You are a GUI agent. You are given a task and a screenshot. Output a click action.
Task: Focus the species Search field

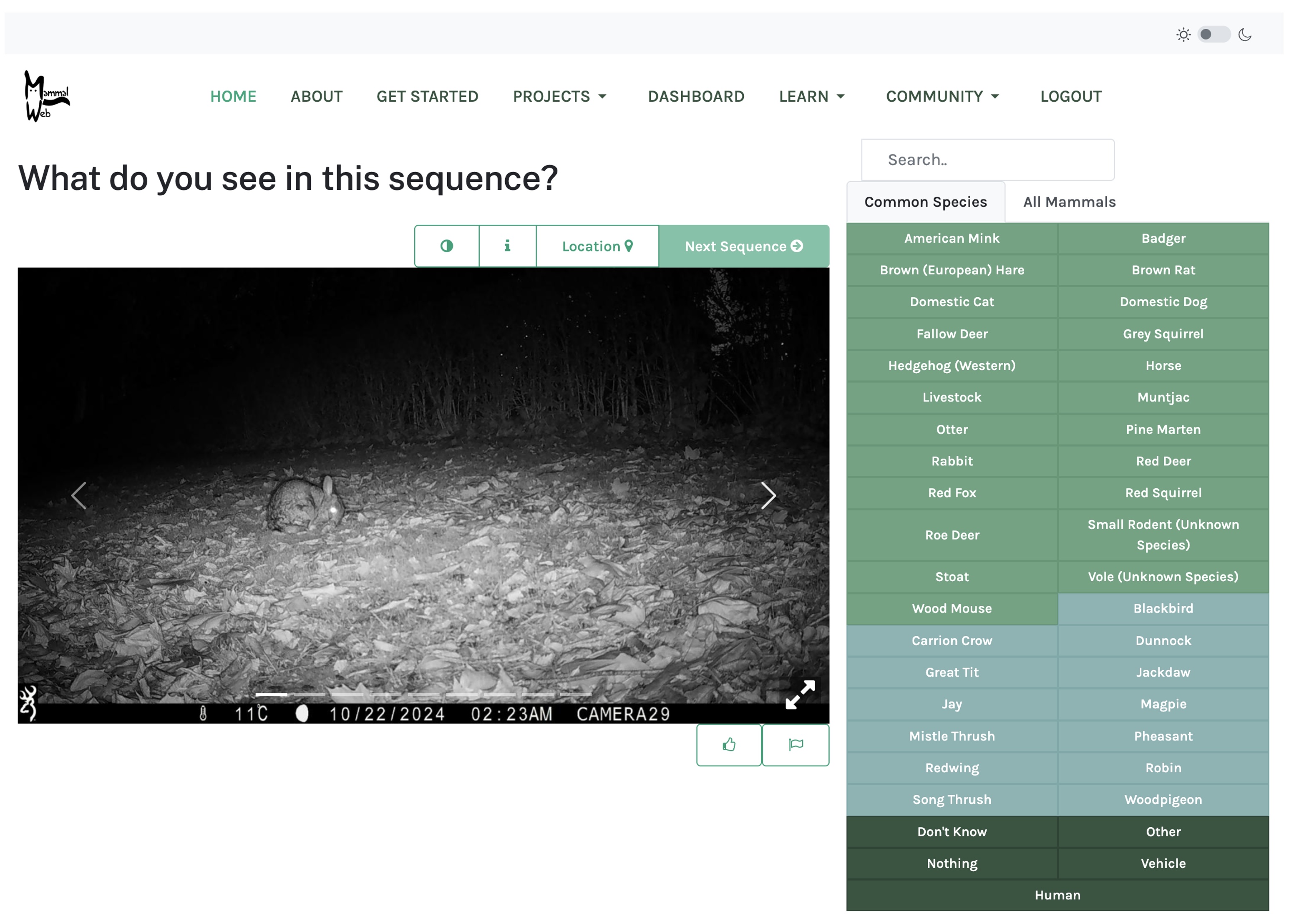988,160
